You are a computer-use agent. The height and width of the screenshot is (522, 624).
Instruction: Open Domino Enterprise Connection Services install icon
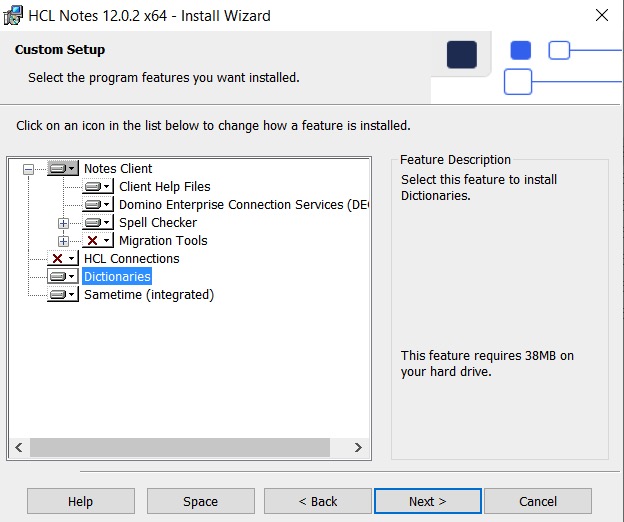point(97,205)
